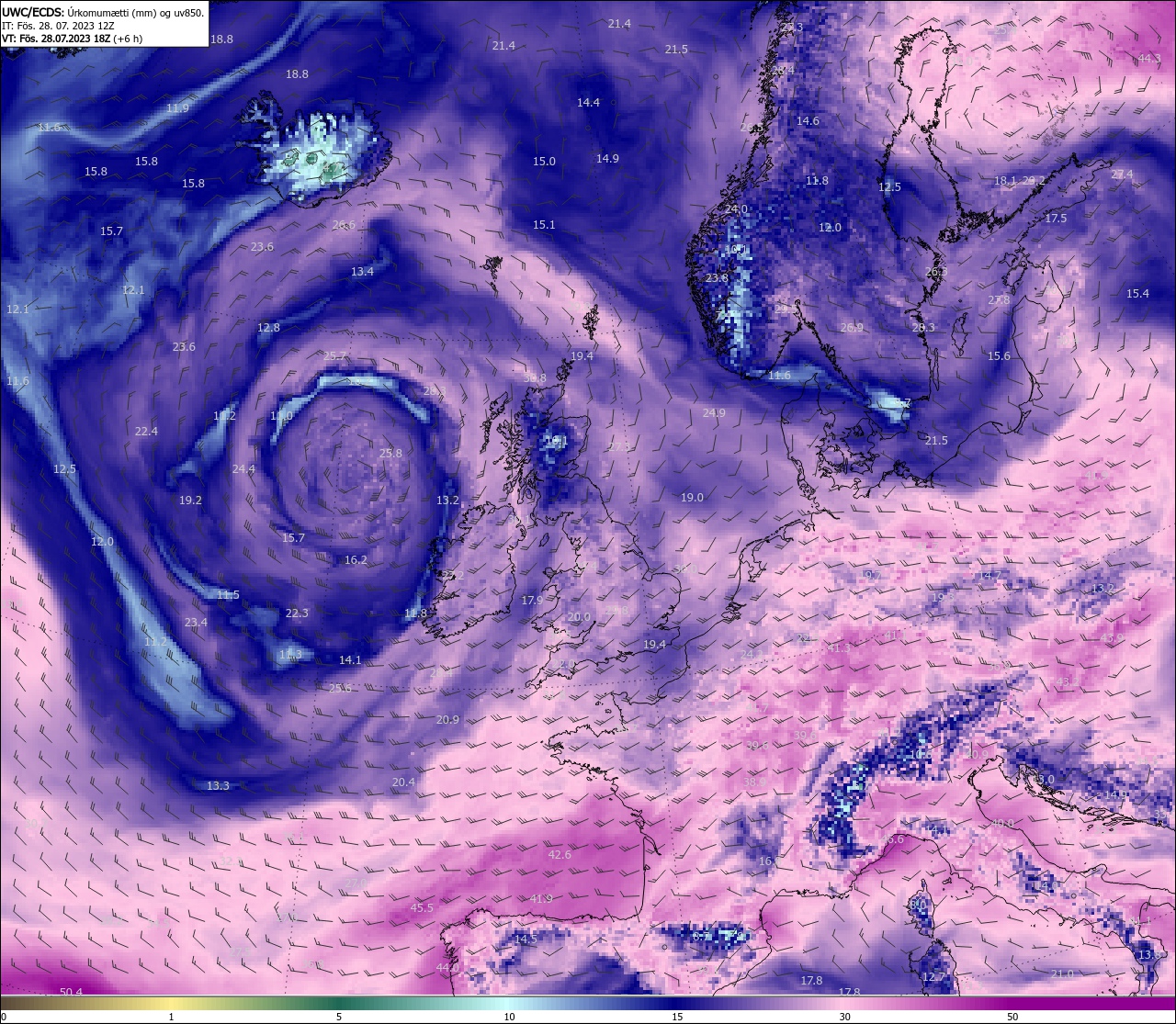Click the 13.4 value label
This screenshot has height=1024, width=1176.
coord(362,271)
